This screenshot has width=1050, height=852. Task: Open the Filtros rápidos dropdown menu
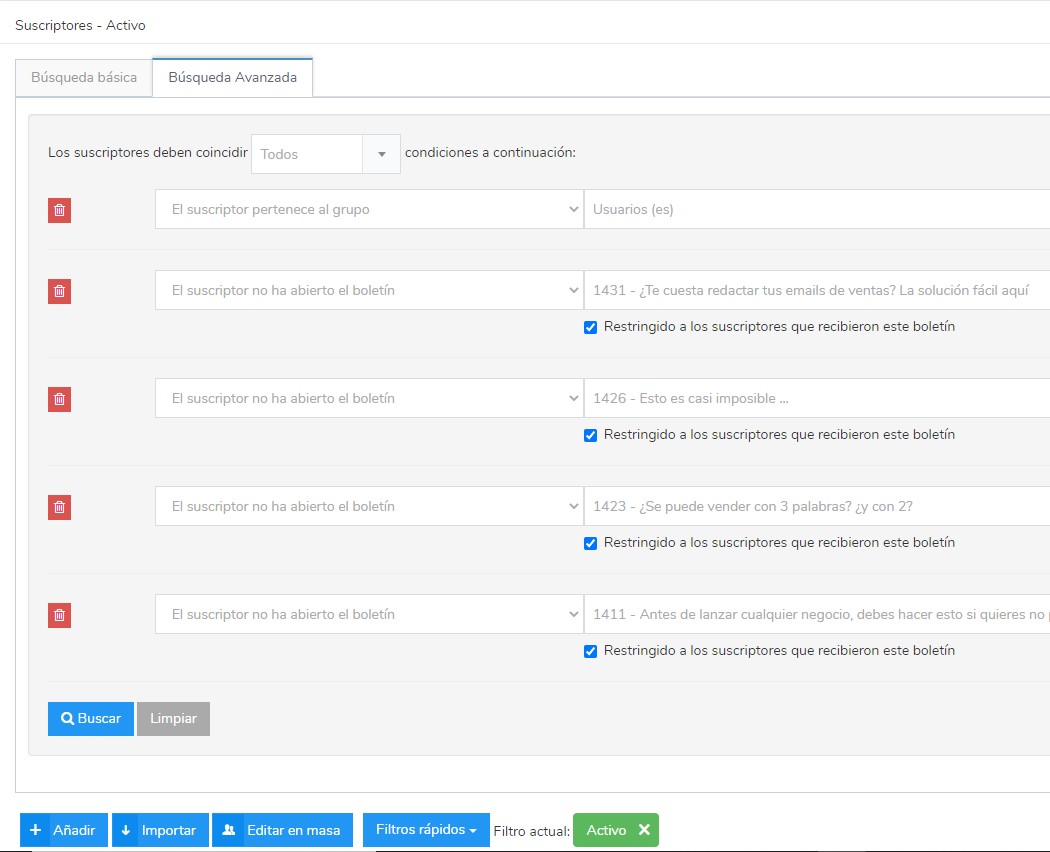pos(426,830)
